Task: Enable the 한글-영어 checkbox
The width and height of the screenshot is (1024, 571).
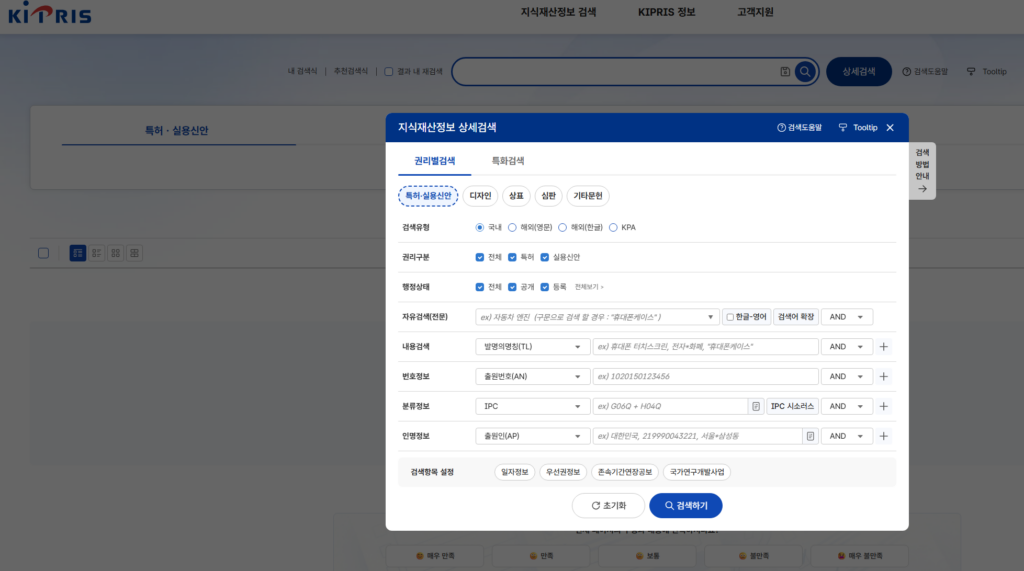Action: 730,317
